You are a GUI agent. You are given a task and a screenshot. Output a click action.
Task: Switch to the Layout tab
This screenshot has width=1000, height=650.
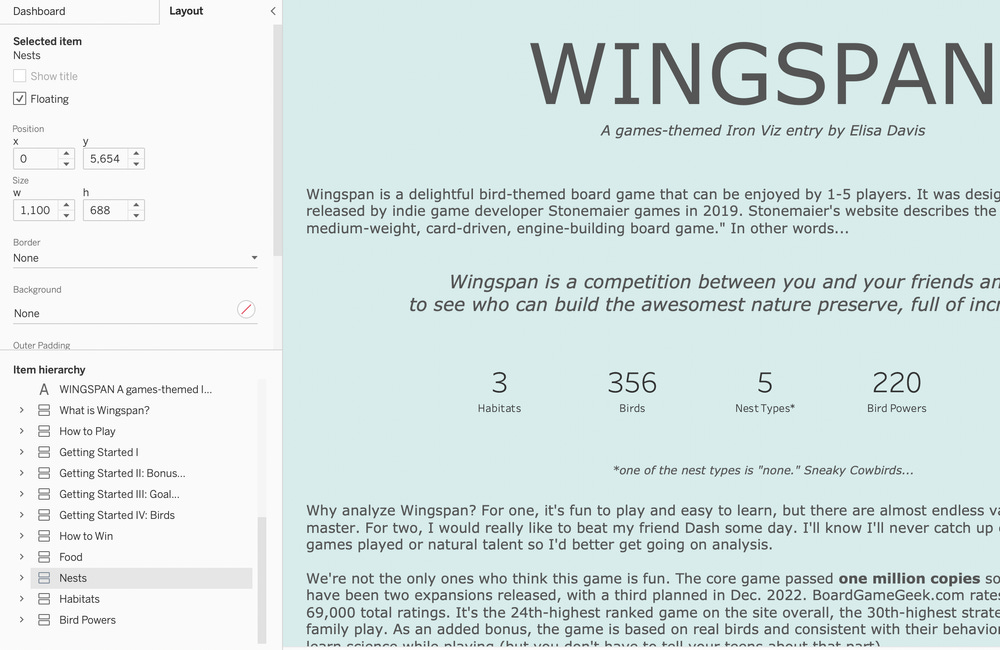pos(186,11)
